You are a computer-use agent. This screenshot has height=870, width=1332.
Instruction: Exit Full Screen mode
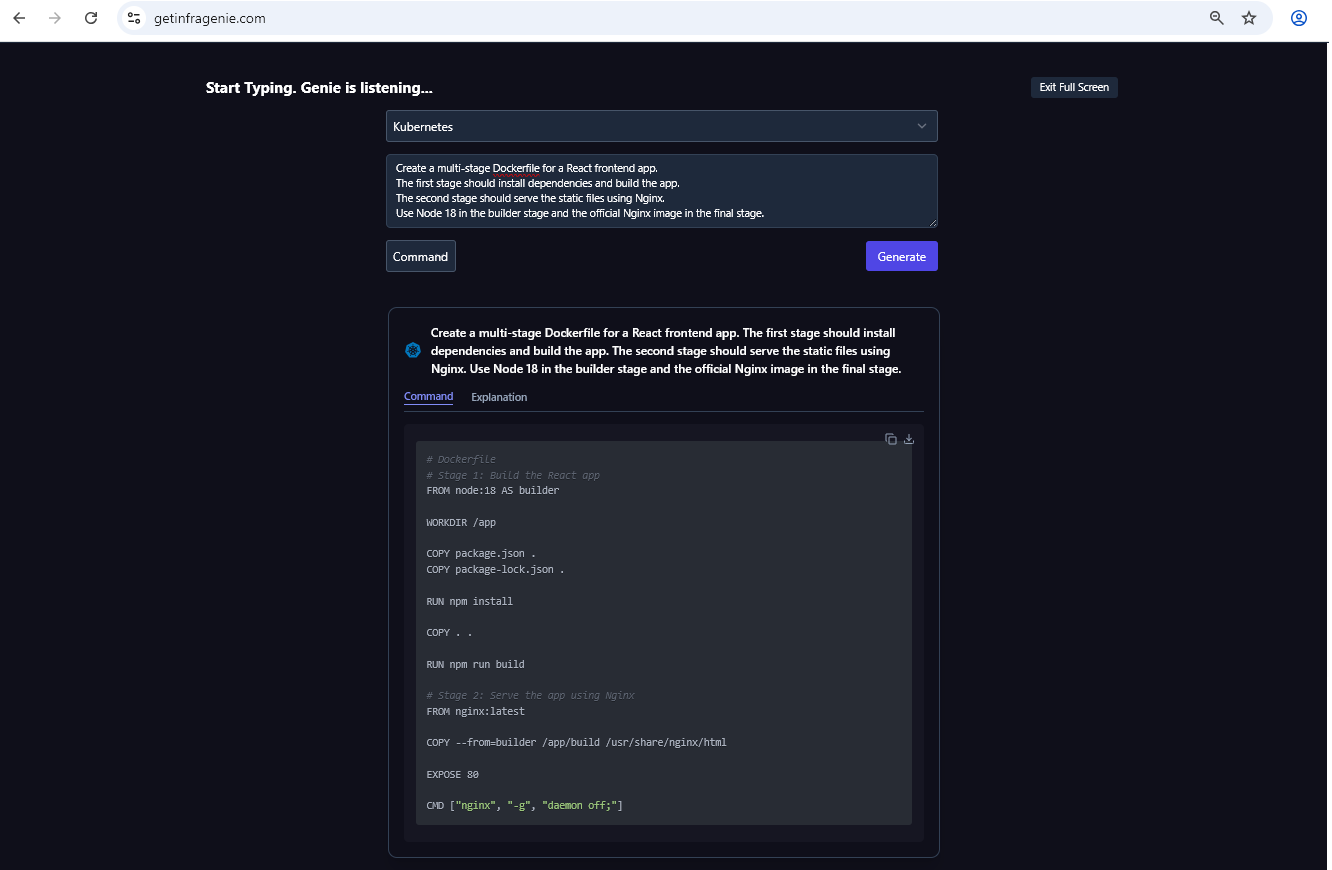1074,87
